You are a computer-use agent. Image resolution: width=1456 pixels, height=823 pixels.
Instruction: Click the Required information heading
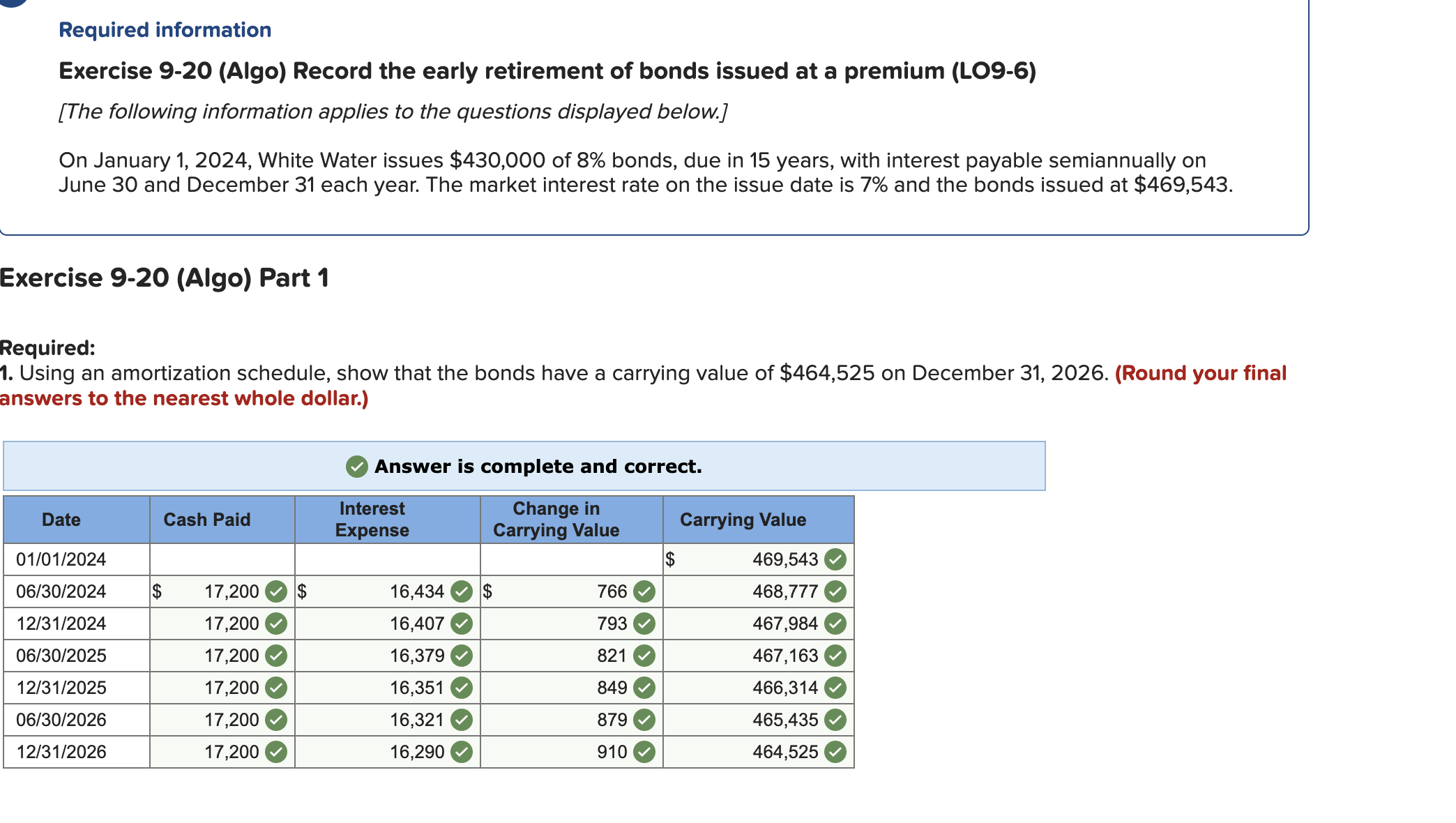pyautogui.click(x=165, y=29)
